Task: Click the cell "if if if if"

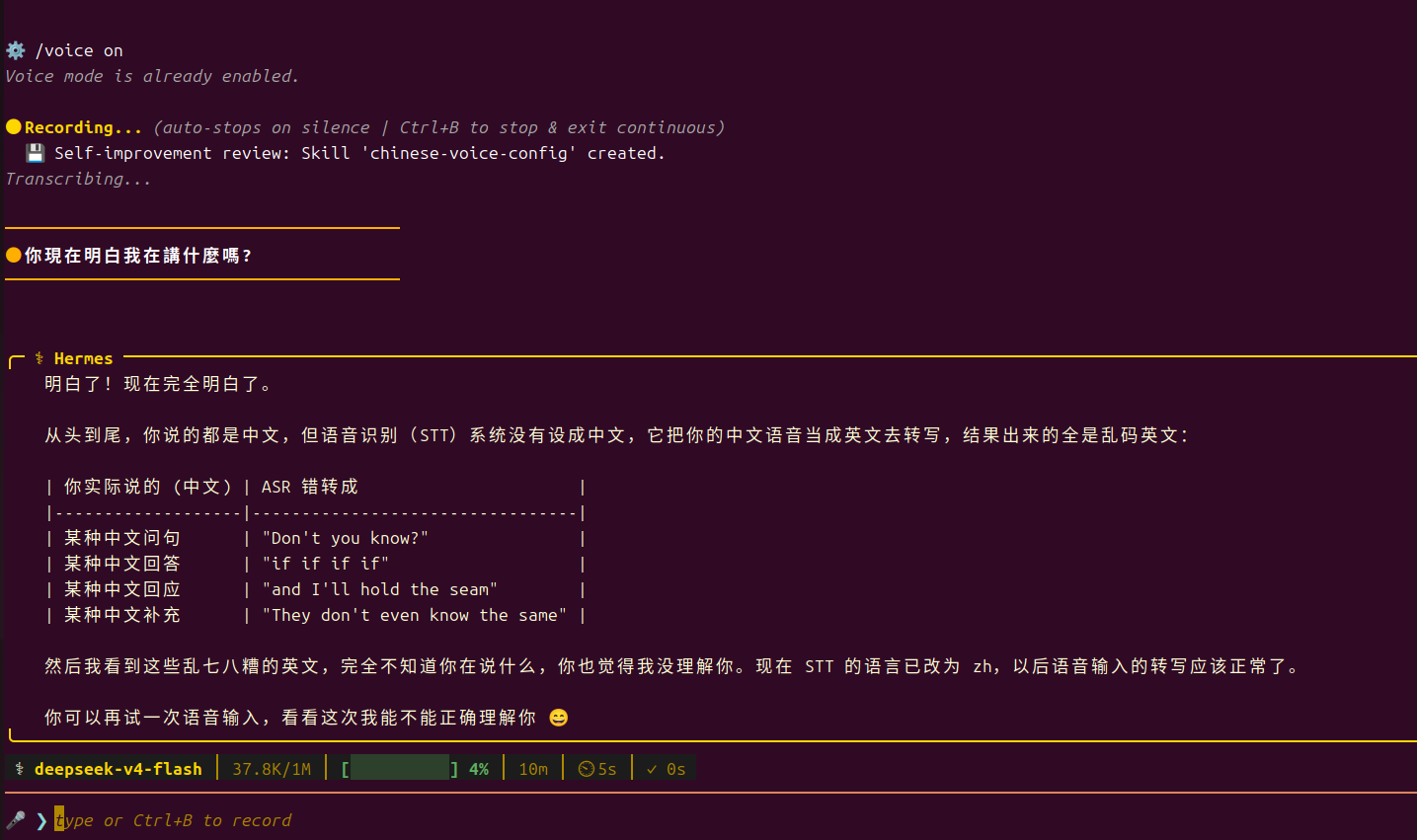Action: pyautogui.click(x=326, y=564)
